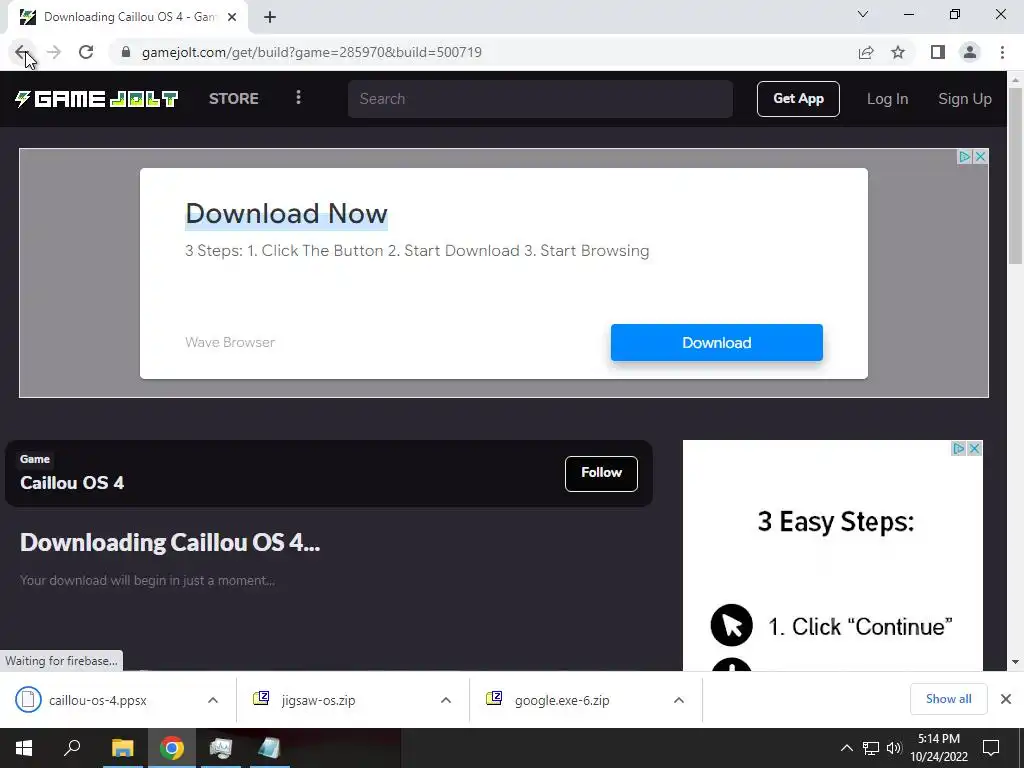Screen dimensions: 1024x768
Task: Open the tab search chevron
Action: coord(863,14)
